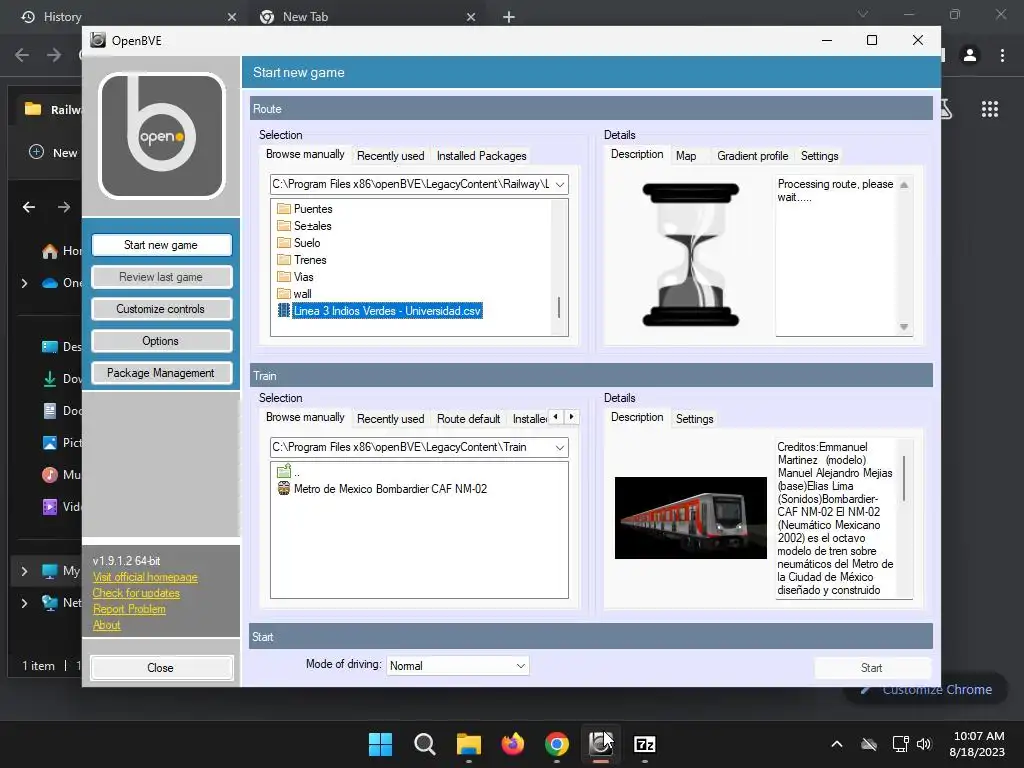
Task: Click the OpenBVE taskbar icon
Action: click(601, 744)
